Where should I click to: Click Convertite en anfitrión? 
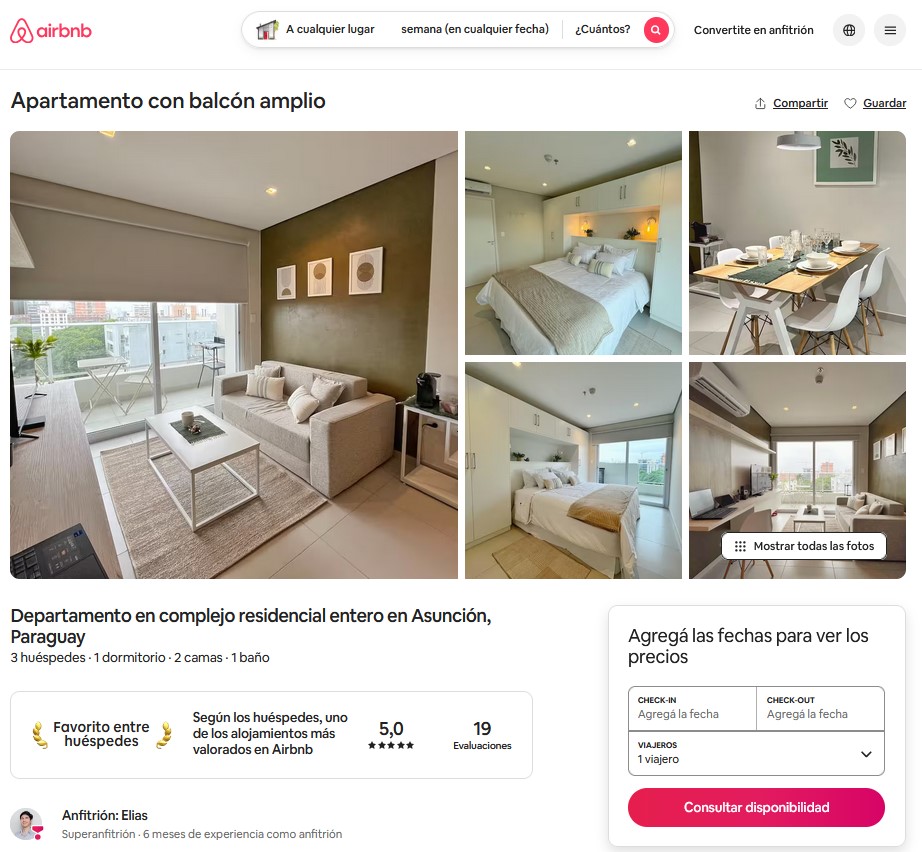point(753,30)
